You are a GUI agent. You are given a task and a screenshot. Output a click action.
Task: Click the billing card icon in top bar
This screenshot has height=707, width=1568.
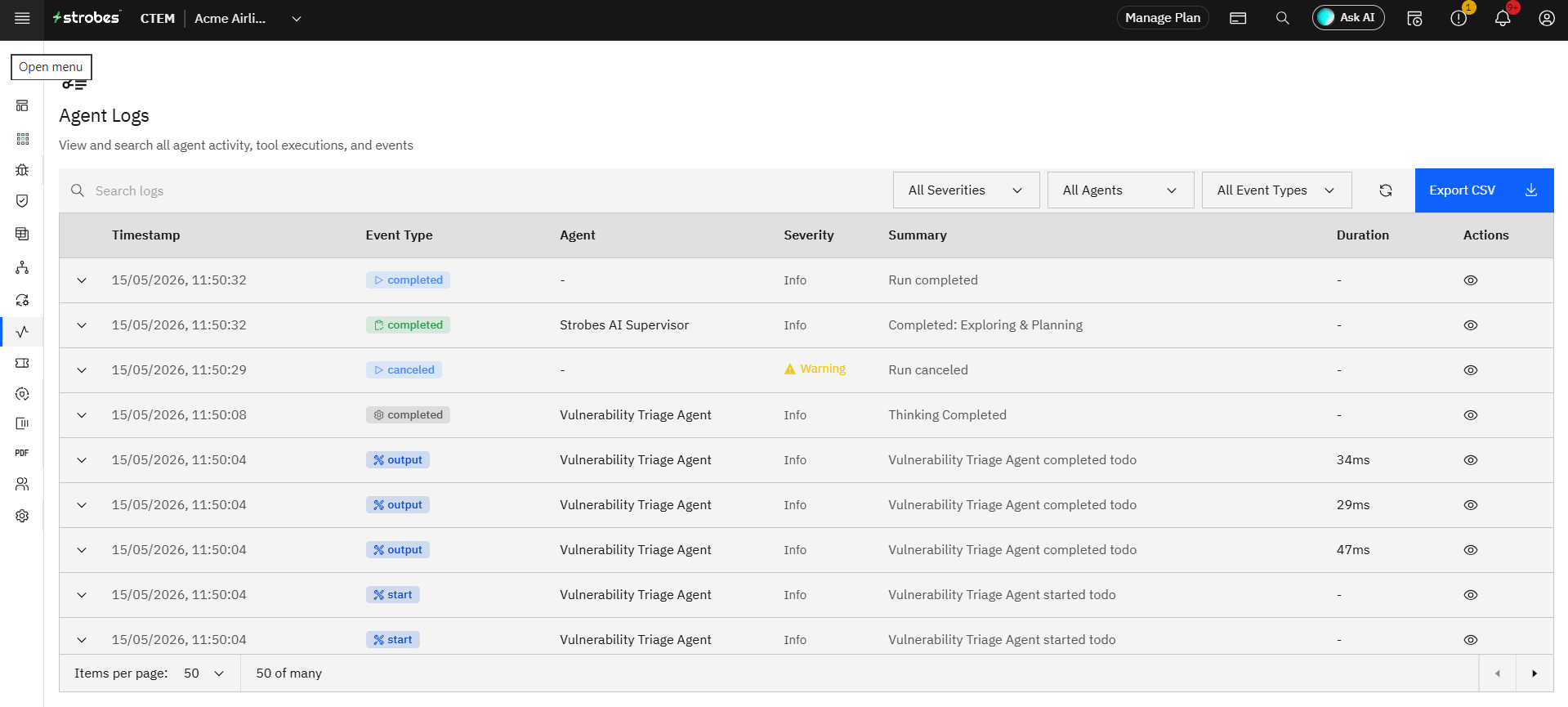1238,18
